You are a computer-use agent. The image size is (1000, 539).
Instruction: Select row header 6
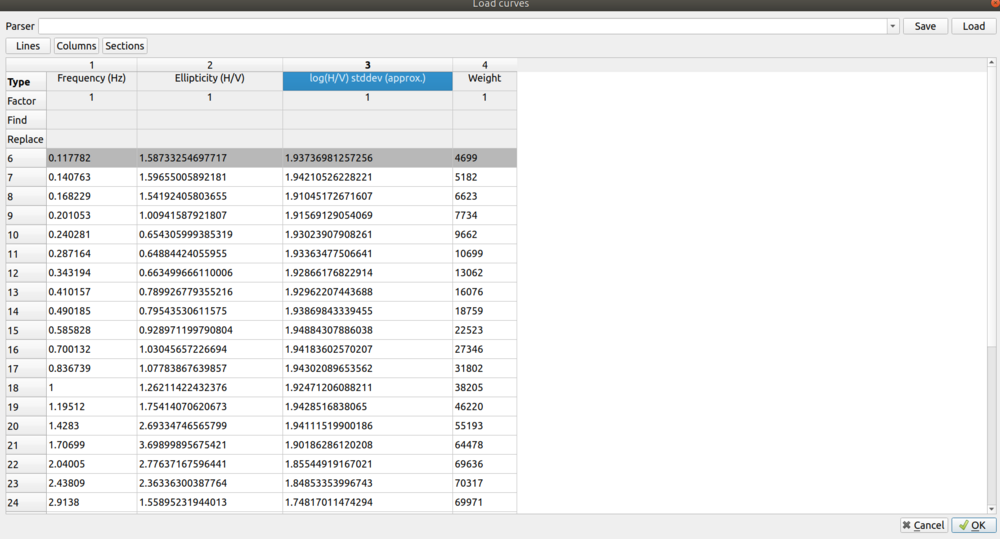[26, 158]
